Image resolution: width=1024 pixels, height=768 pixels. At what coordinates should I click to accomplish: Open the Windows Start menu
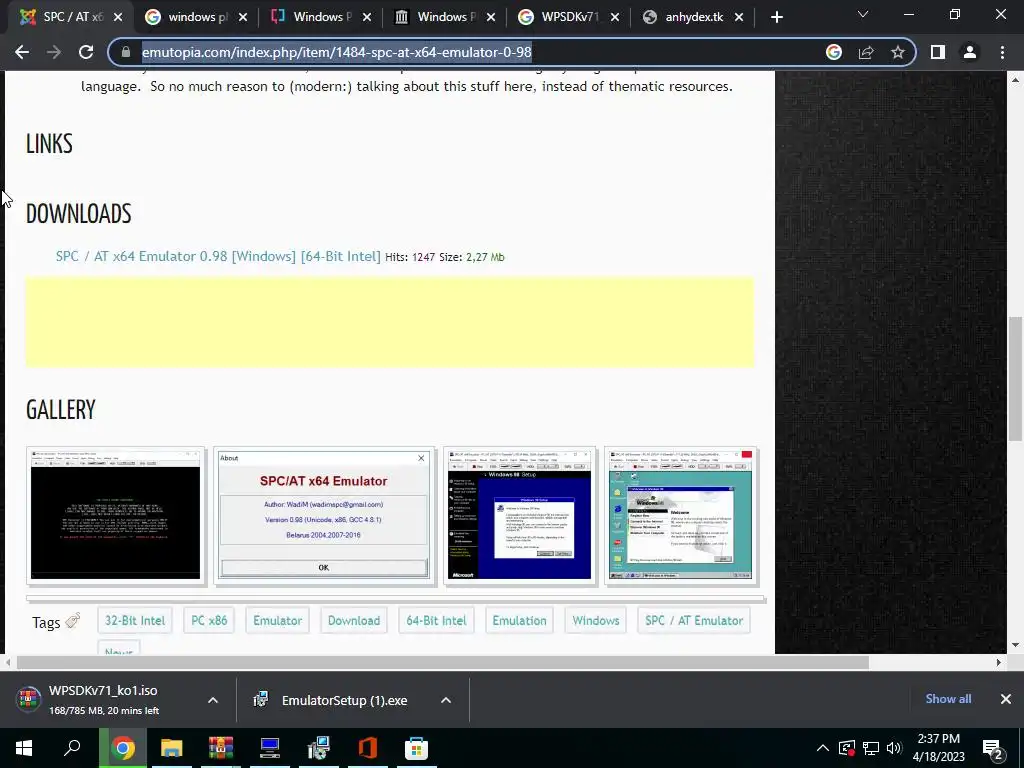[24, 748]
